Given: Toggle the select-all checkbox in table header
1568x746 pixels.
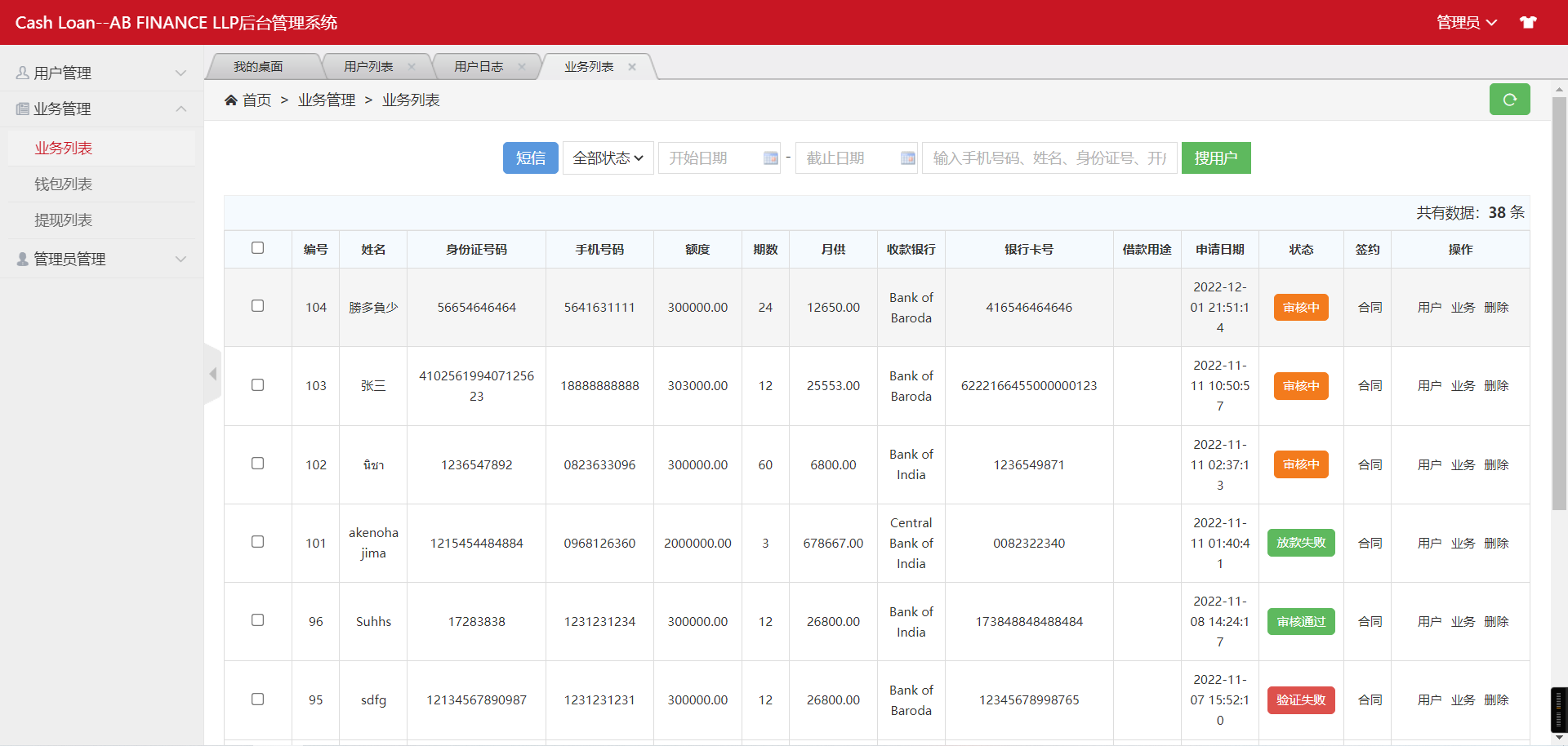Looking at the screenshot, I should [x=258, y=248].
